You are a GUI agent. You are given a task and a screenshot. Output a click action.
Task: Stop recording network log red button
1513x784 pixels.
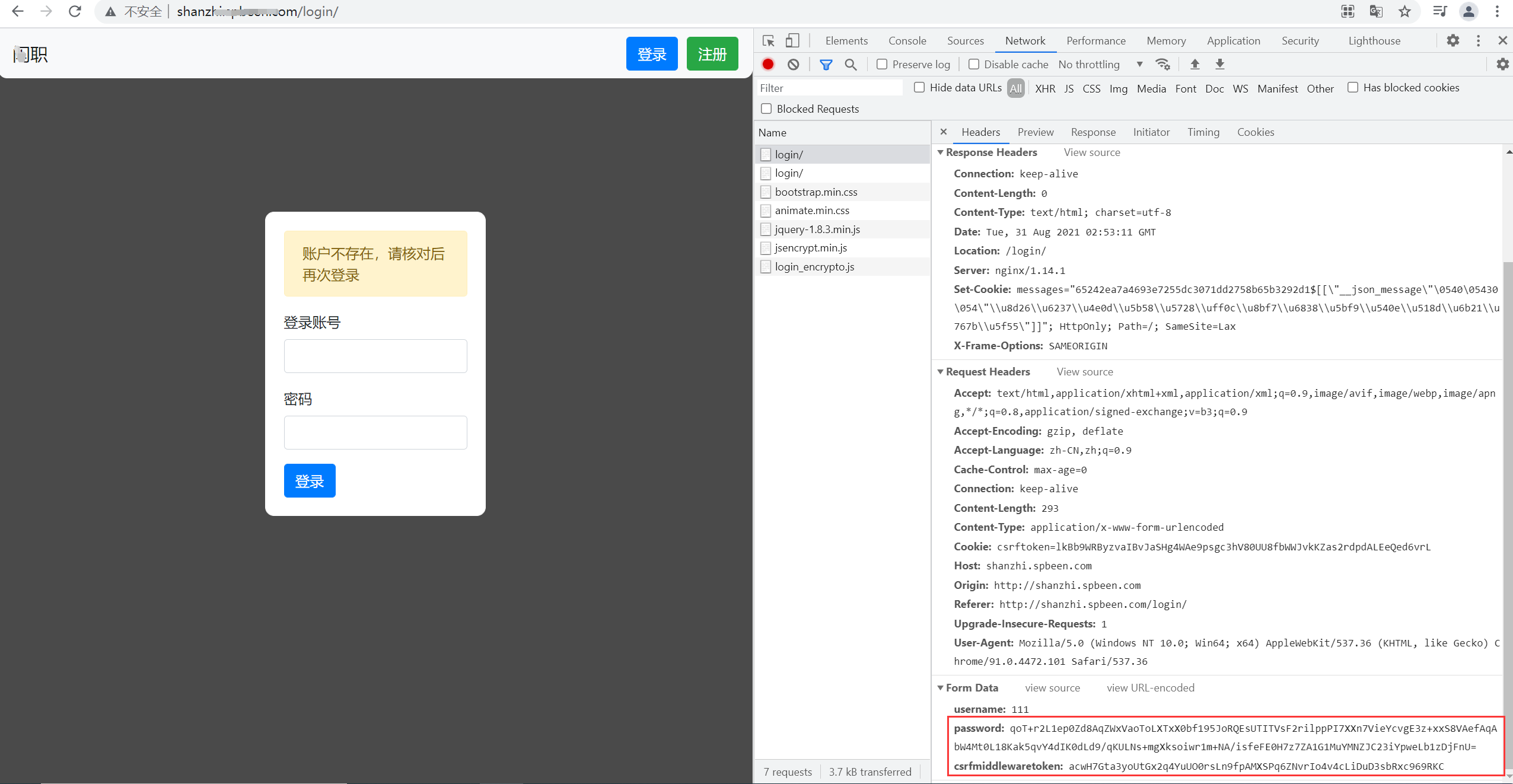click(768, 64)
